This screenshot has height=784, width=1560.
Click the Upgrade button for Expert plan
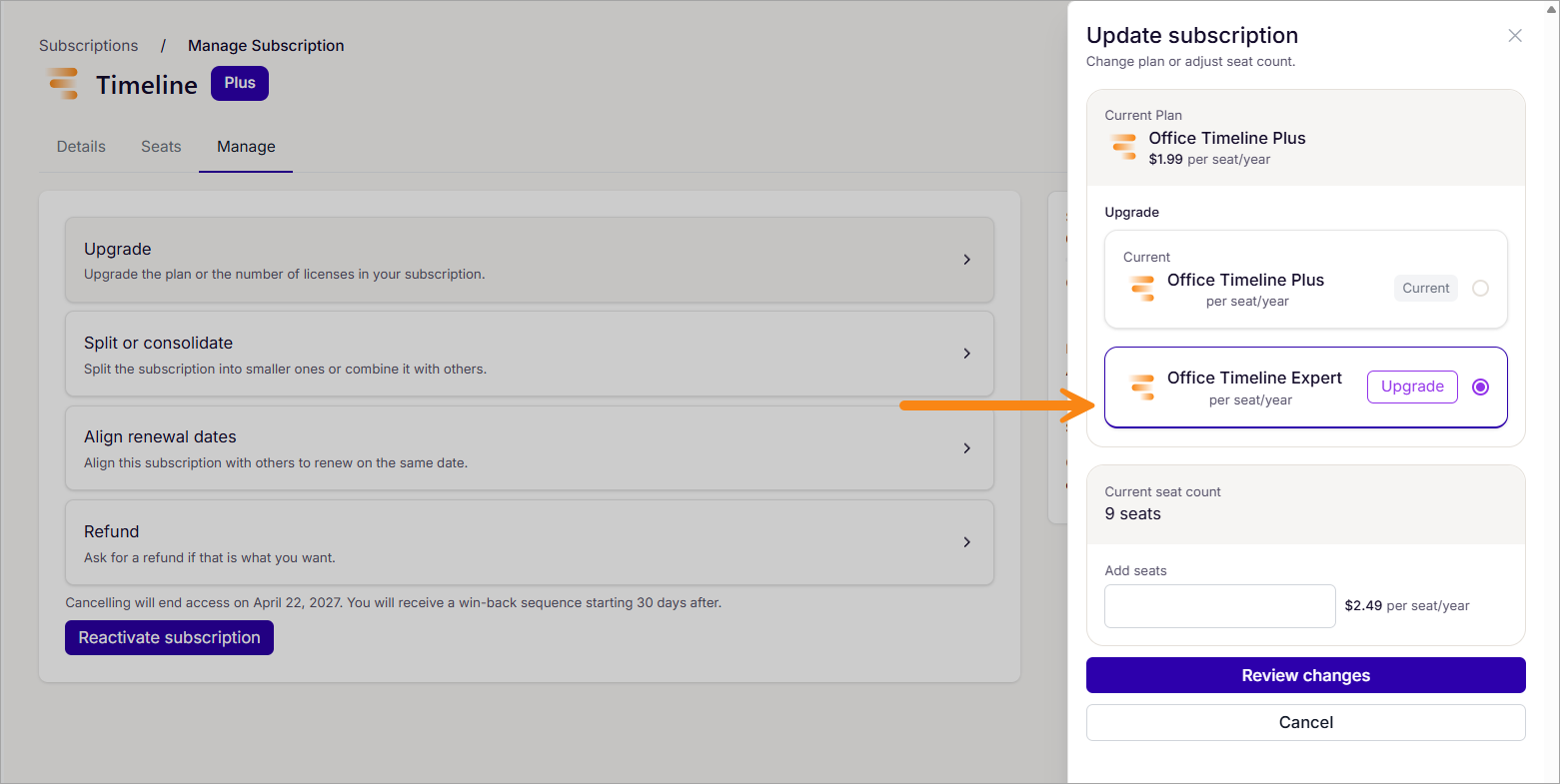1412,387
